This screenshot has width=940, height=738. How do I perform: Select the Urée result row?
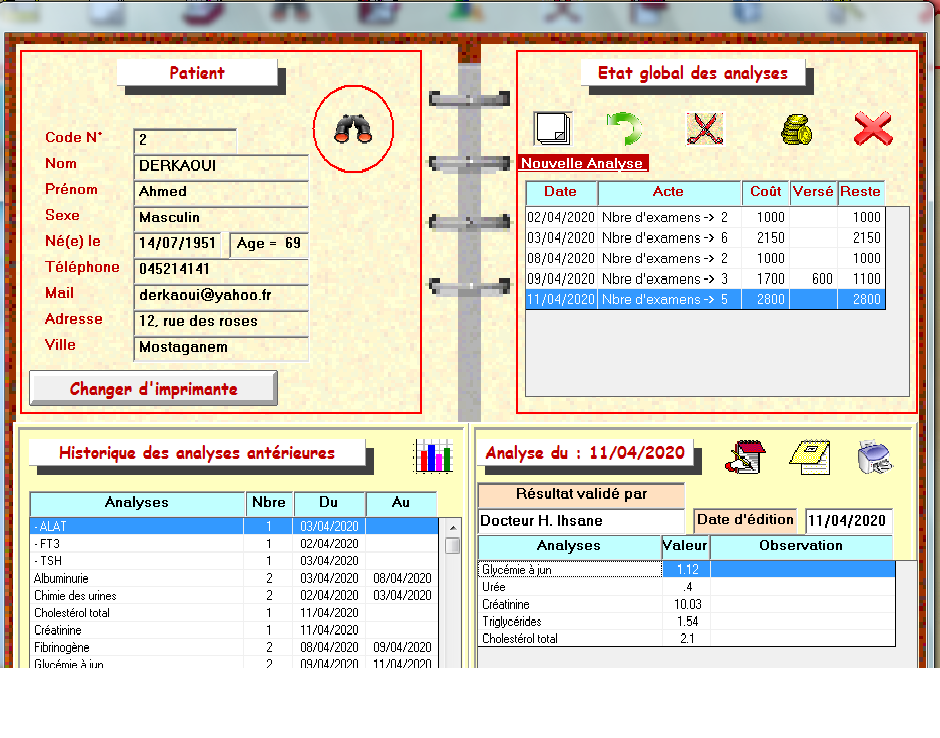pyautogui.click(x=687, y=587)
